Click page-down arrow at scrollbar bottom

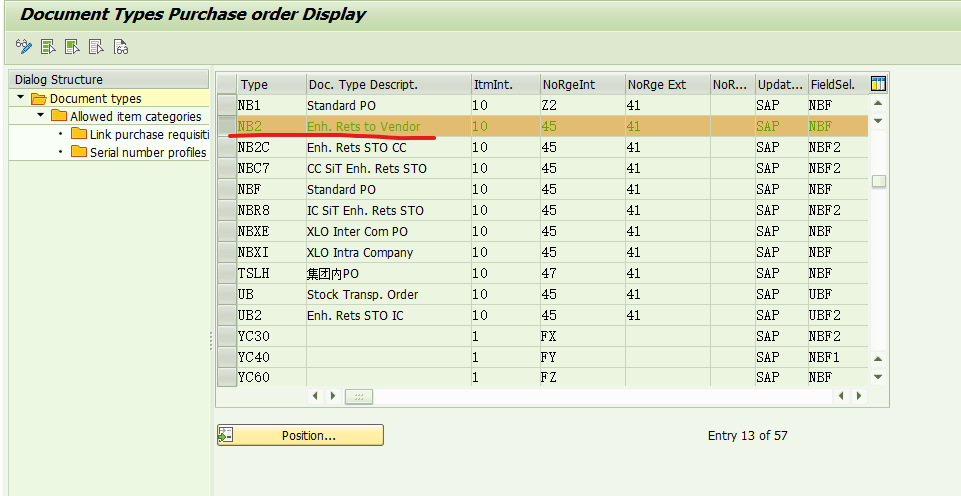[x=878, y=377]
